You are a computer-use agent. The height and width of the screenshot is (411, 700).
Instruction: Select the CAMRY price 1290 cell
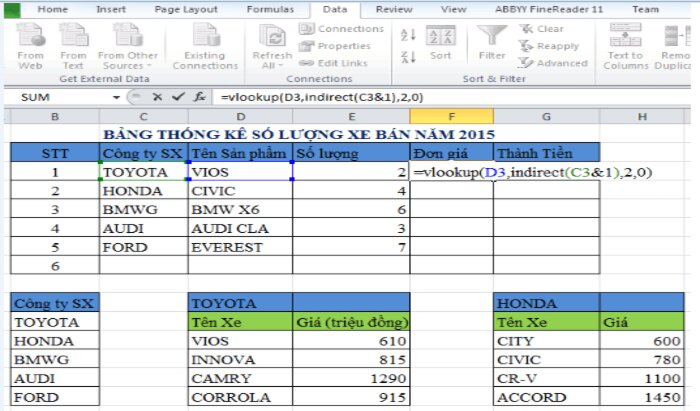351,378
